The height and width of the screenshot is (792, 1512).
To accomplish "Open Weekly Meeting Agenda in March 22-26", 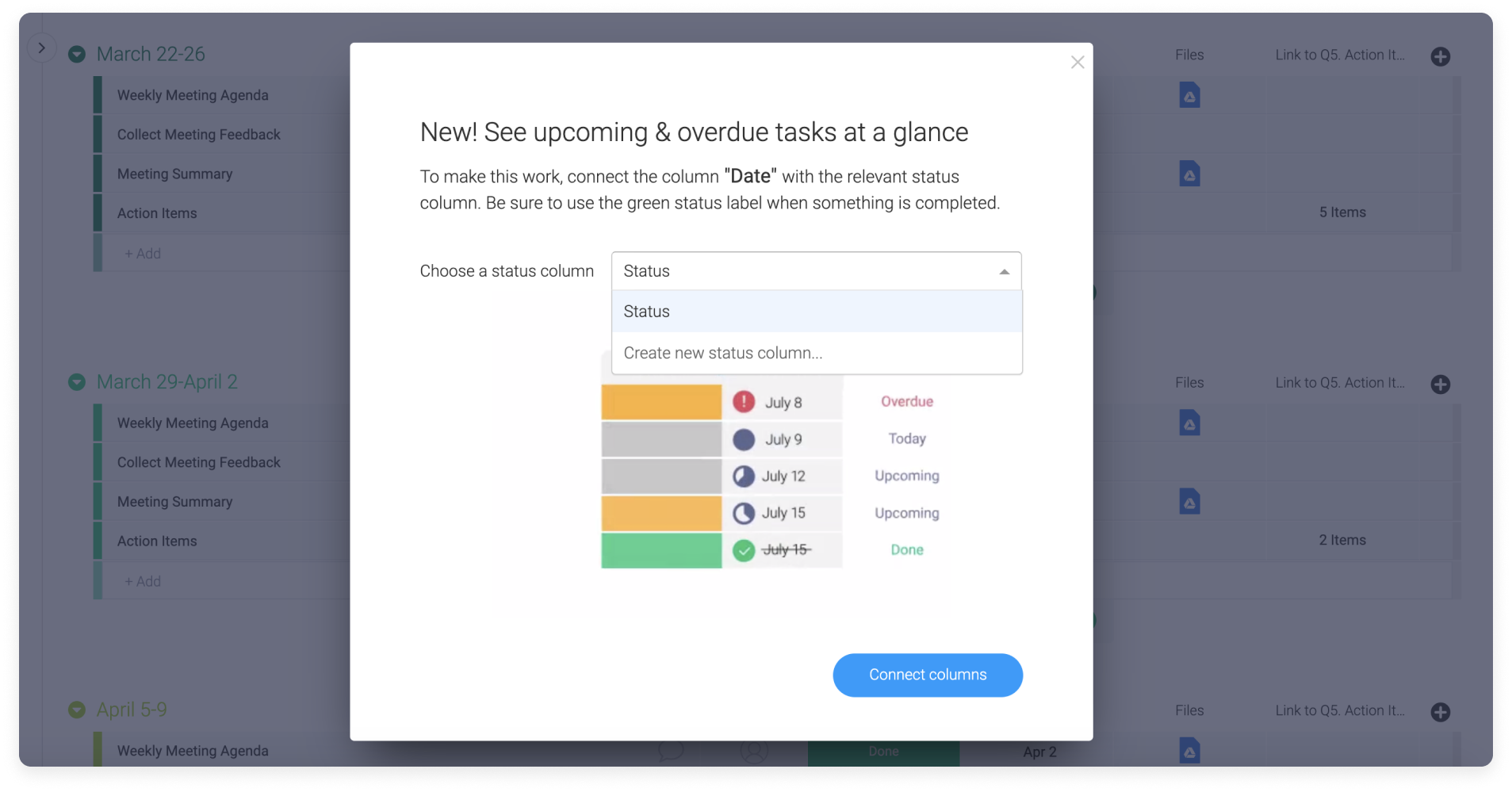I will click(193, 95).
